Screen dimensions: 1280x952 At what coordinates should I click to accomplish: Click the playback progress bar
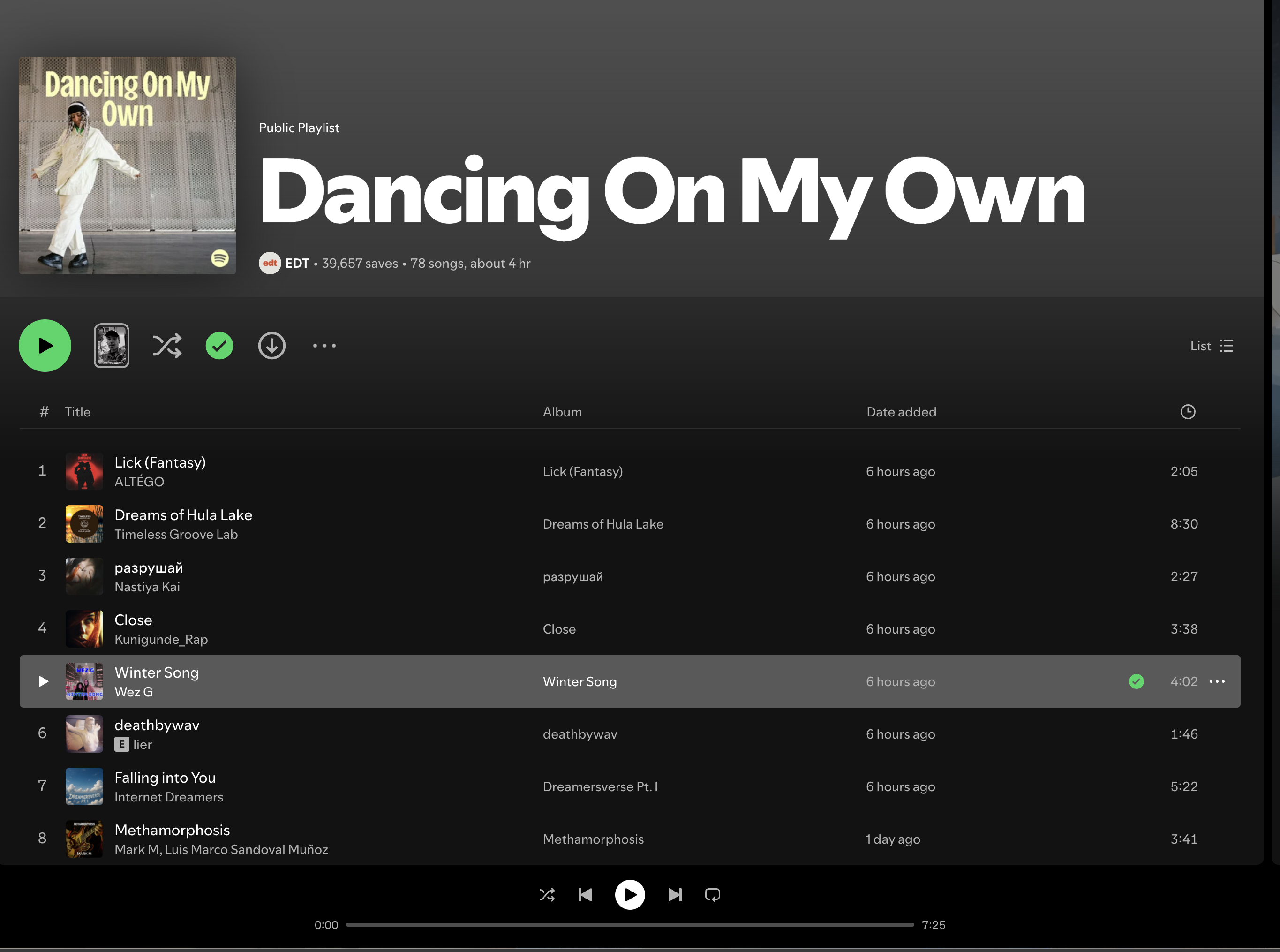pyautogui.click(x=630, y=925)
